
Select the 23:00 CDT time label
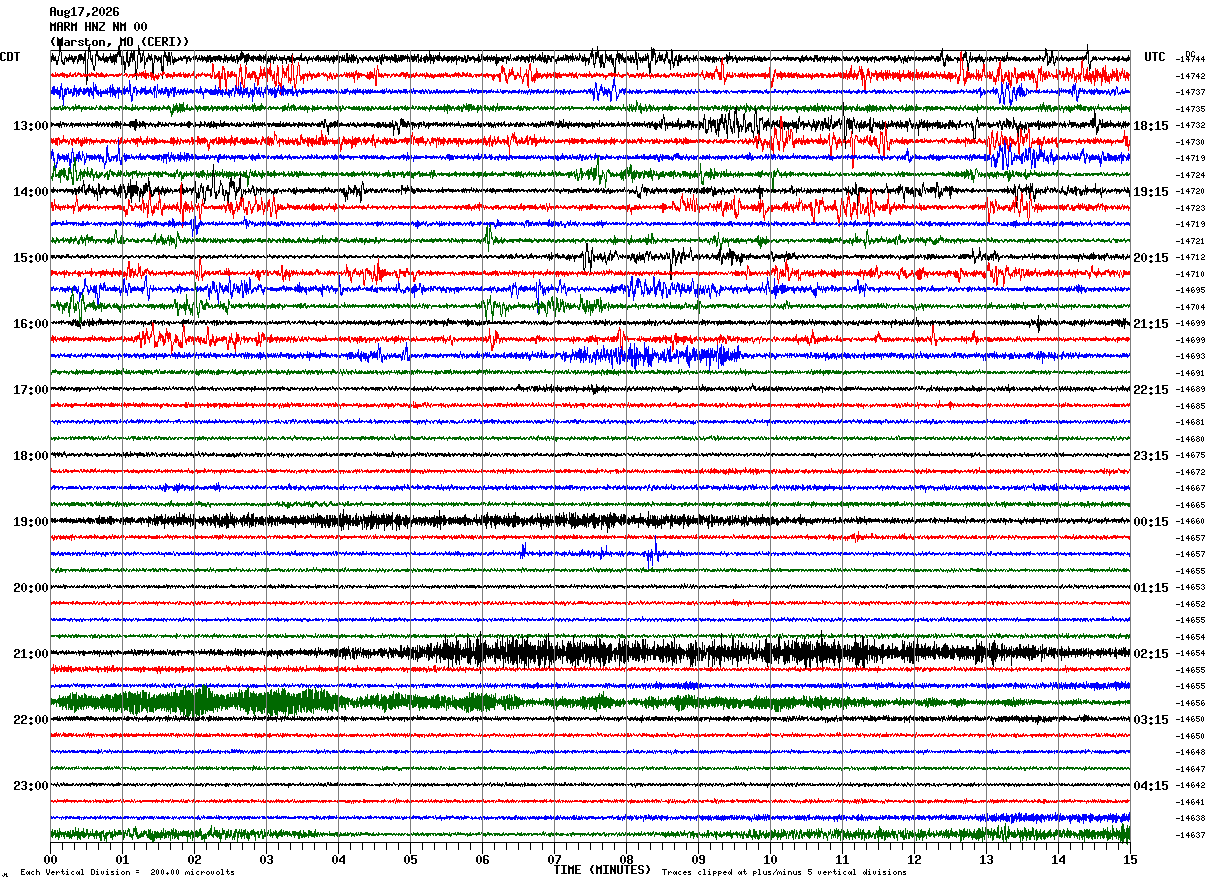click(x=31, y=786)
